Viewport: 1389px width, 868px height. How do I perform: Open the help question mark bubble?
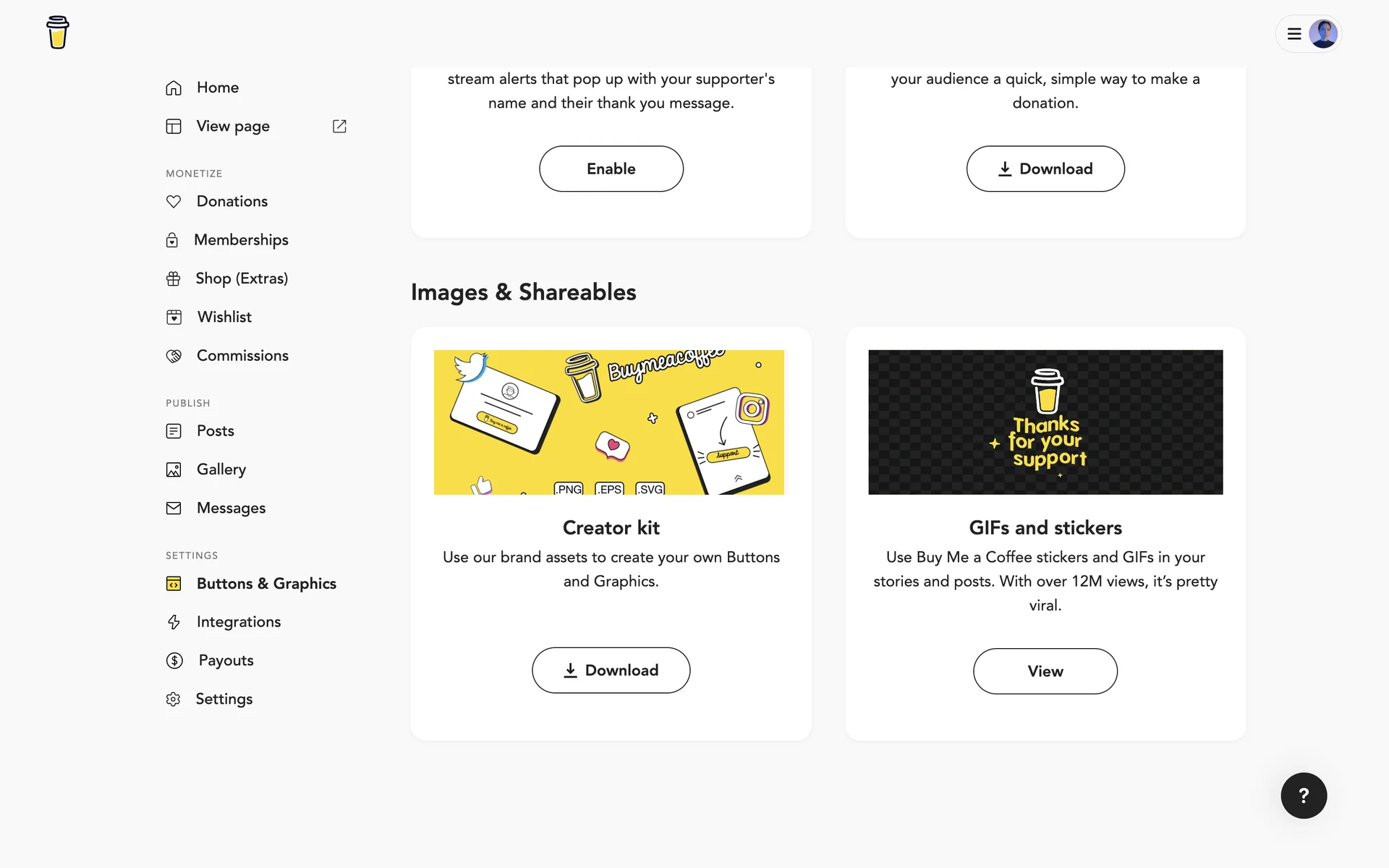click(x=1304, y=796)
